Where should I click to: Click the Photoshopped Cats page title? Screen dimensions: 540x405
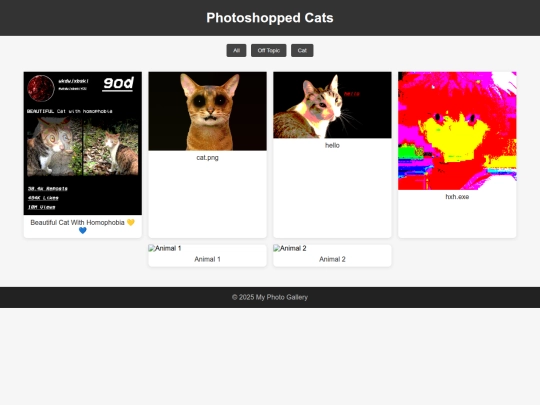point(270,18)
